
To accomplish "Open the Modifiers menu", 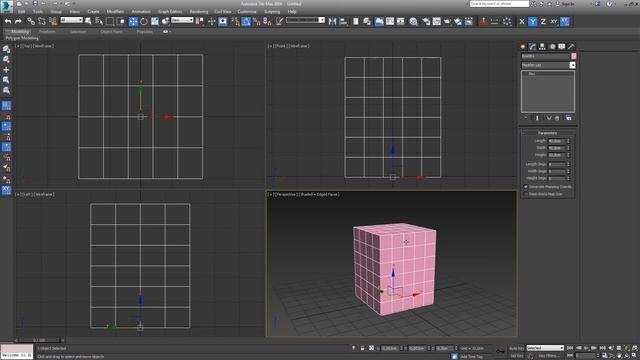I will 115,12.
